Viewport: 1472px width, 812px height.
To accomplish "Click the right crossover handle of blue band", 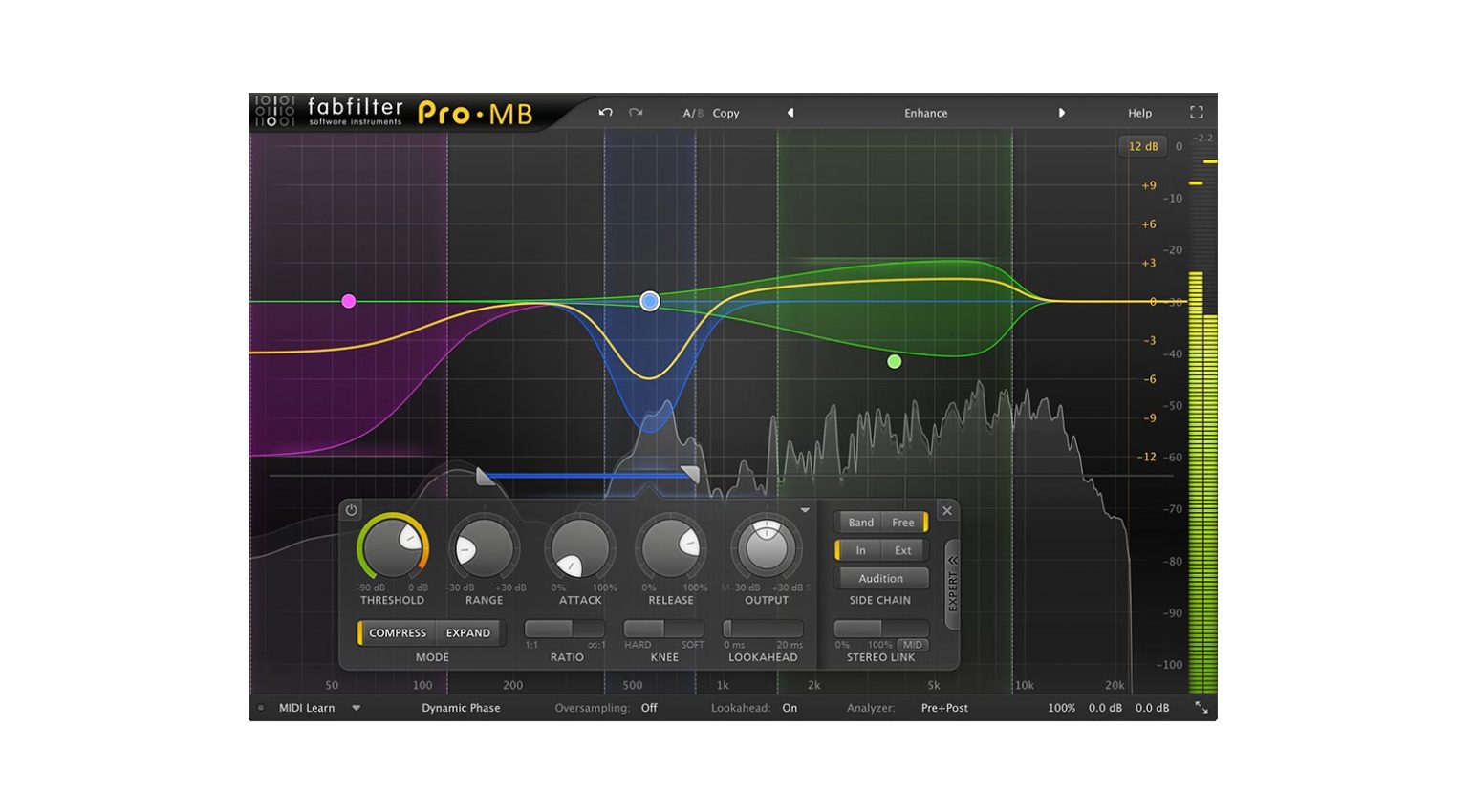I will click(x=690, y=474).
